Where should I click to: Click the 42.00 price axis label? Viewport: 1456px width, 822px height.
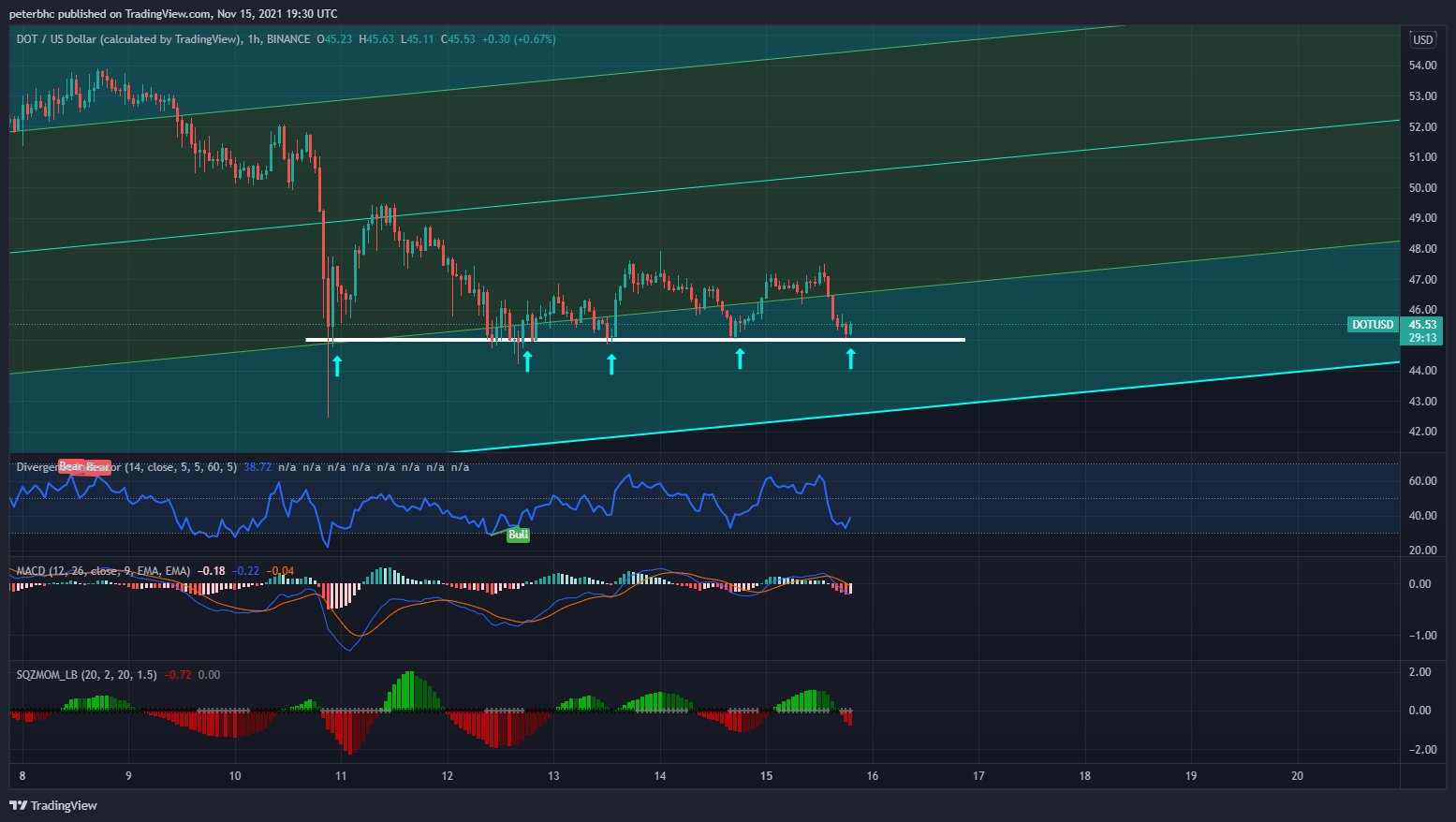[x=1423, y=432]
